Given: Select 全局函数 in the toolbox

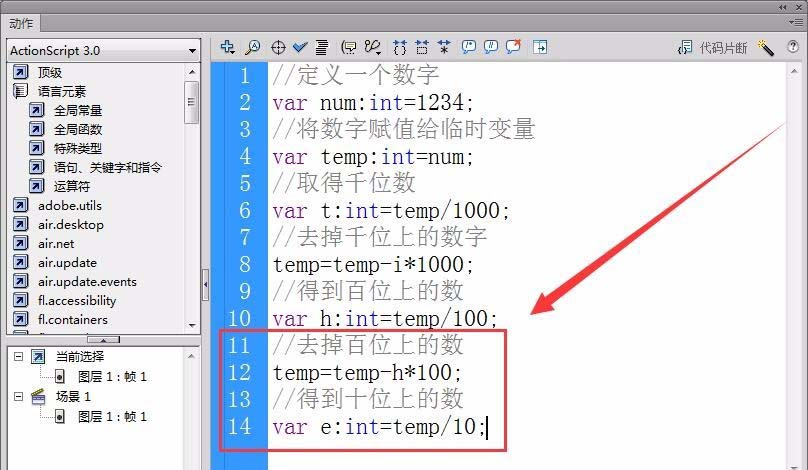Looking at the screenshot, I should [78, 129].
